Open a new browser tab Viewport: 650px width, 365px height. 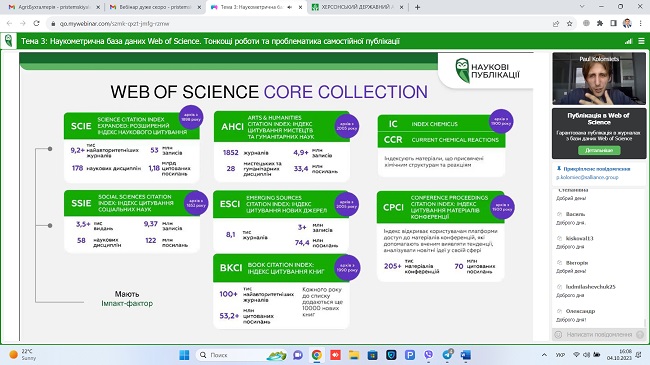click(417, 7)
